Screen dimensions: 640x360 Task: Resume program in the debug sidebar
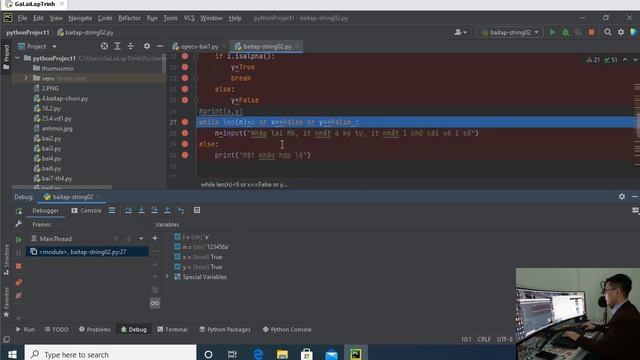coord(19,240)
